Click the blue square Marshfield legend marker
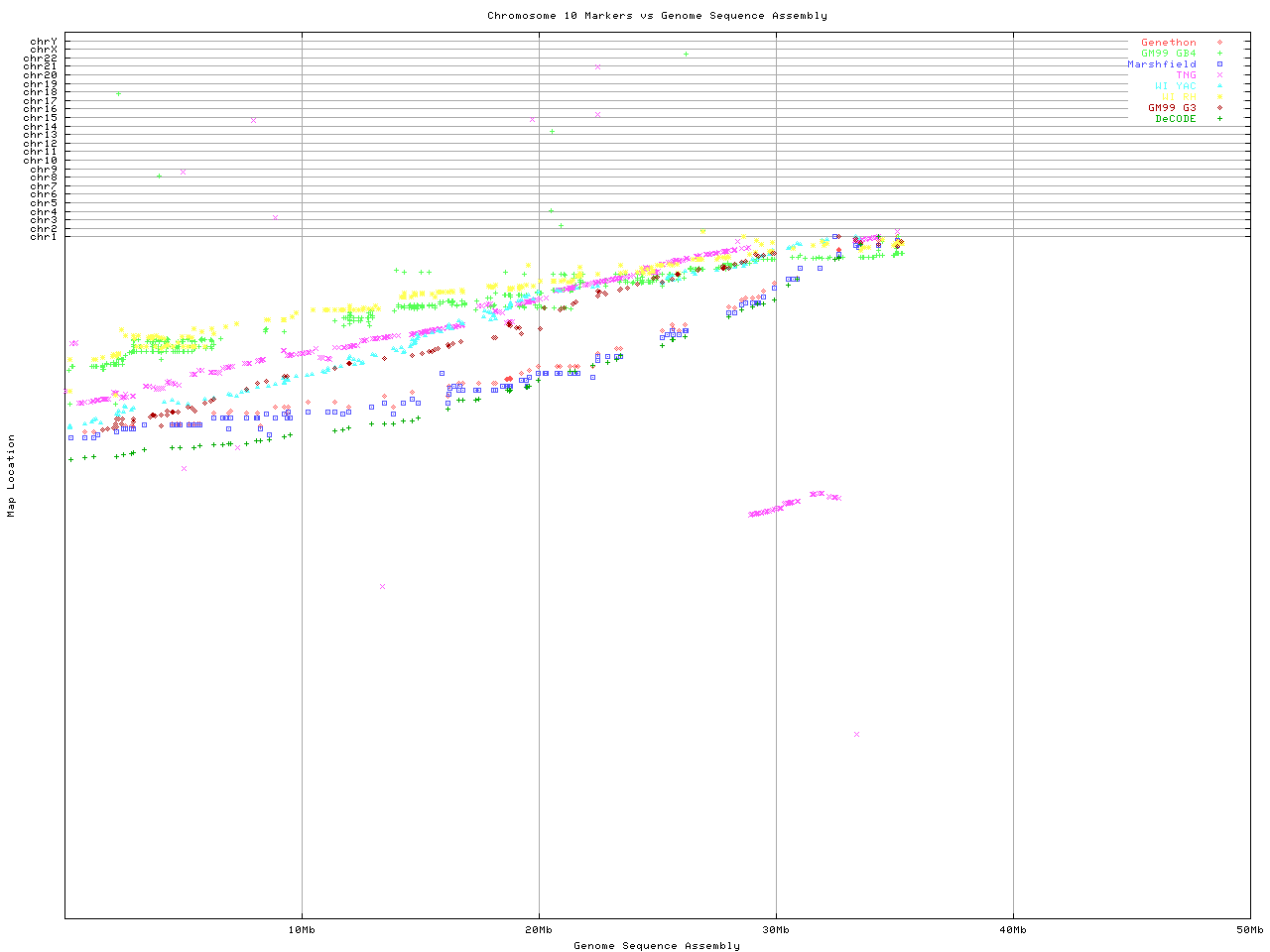This screenshot has height=952, width=1270. [x=1219, y=64]
